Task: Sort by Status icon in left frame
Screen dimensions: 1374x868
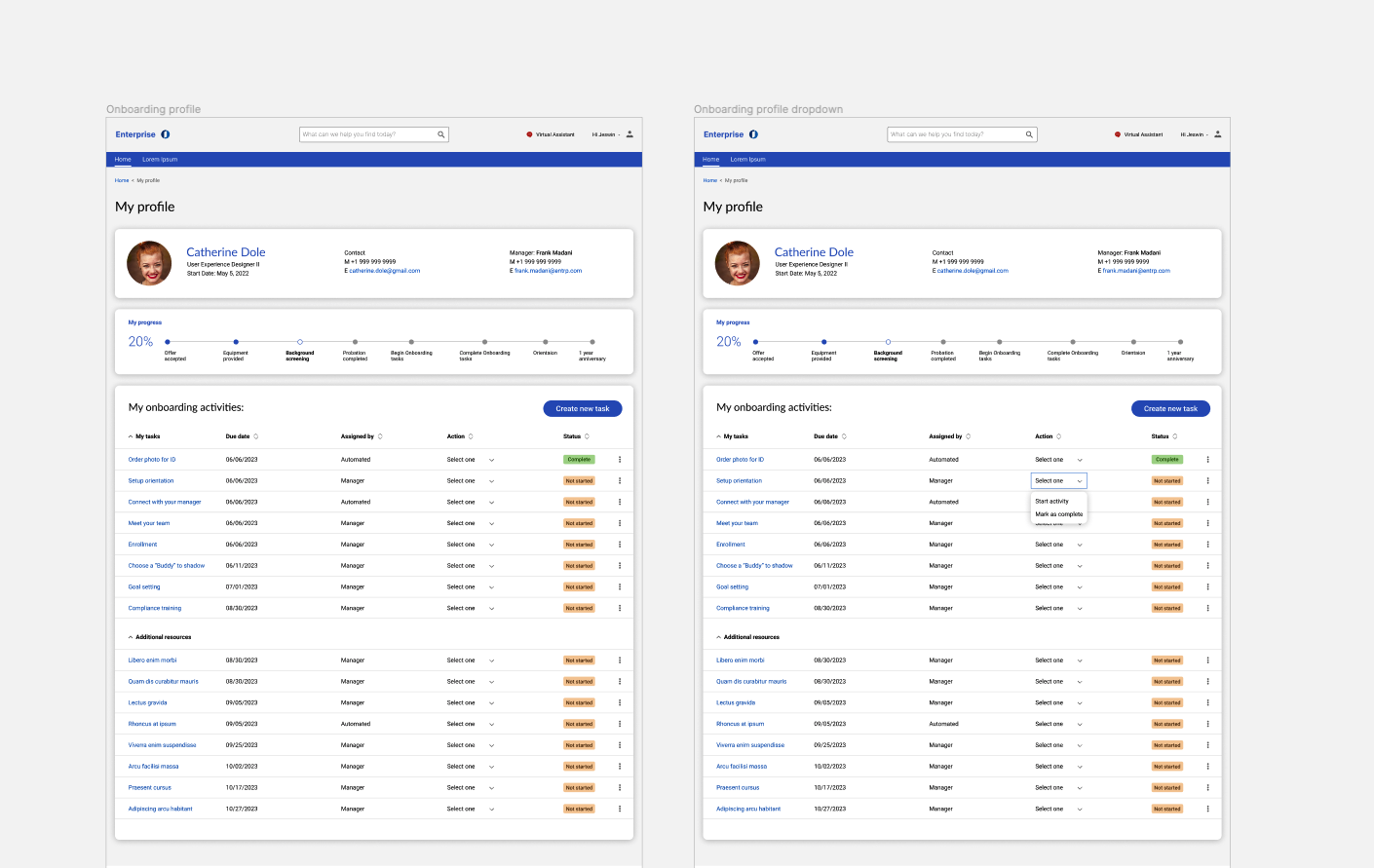Action: [x=587, y=436]
